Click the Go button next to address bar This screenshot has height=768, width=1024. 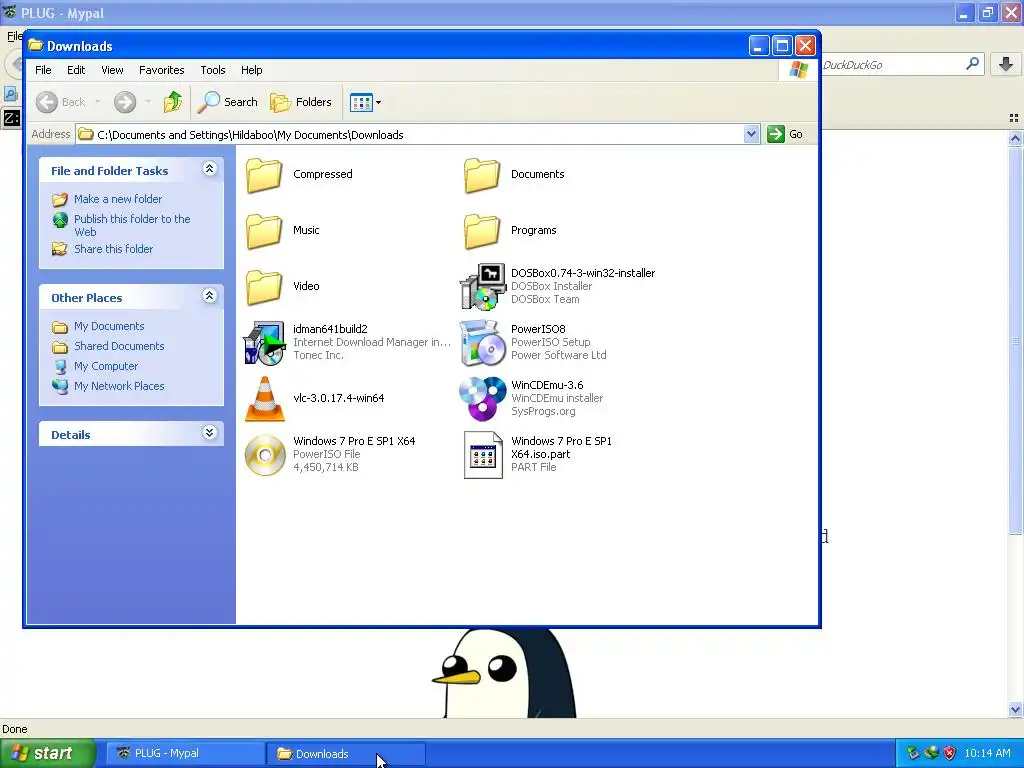tap(786, 134)
